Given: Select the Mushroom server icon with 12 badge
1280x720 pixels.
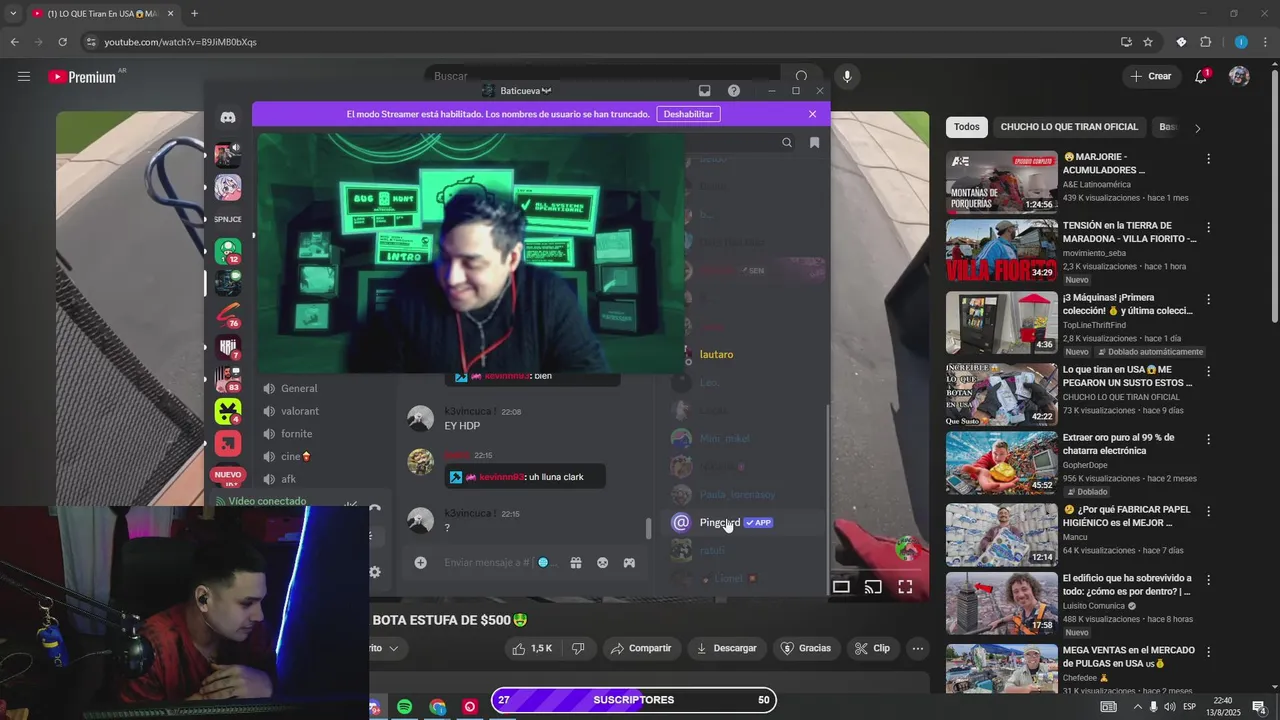Looking at the screenshot, I should tap(228, 251).
